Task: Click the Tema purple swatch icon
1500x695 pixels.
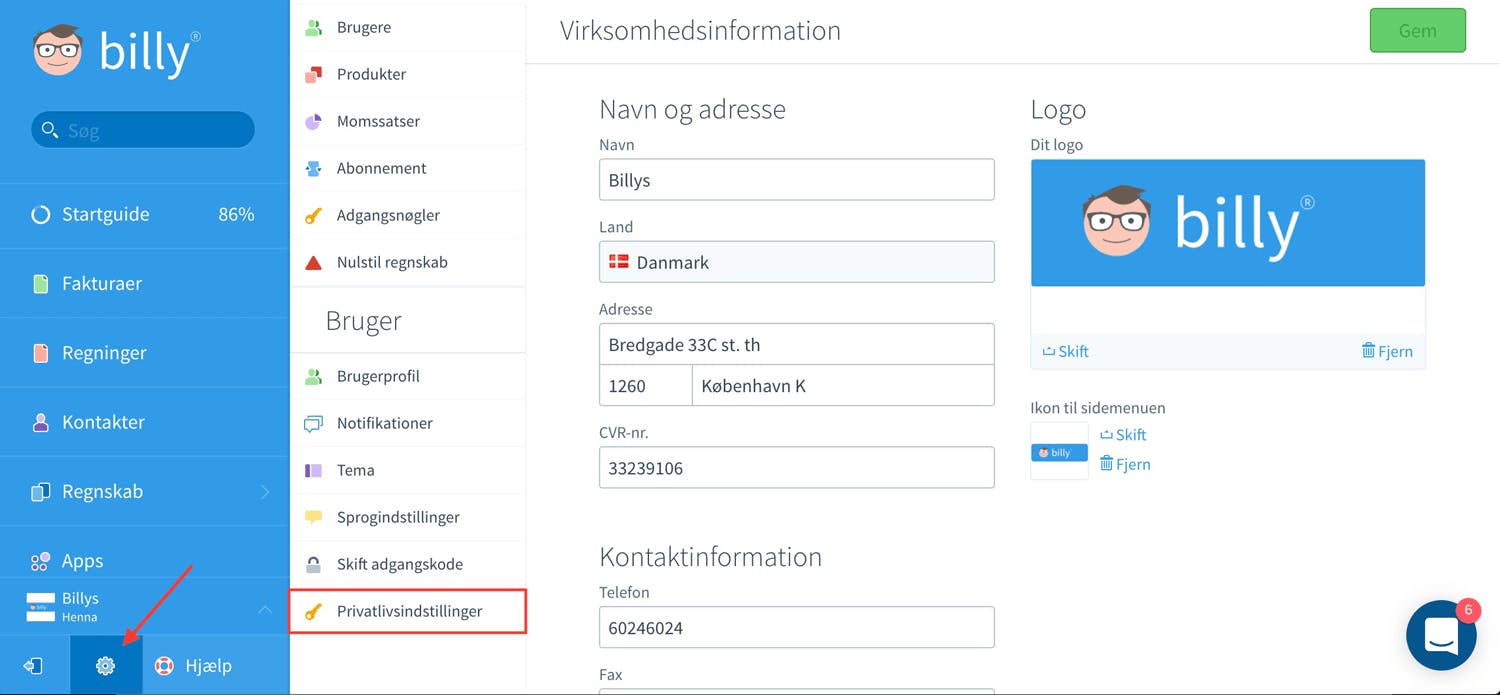Action: (x=313, y=470)
